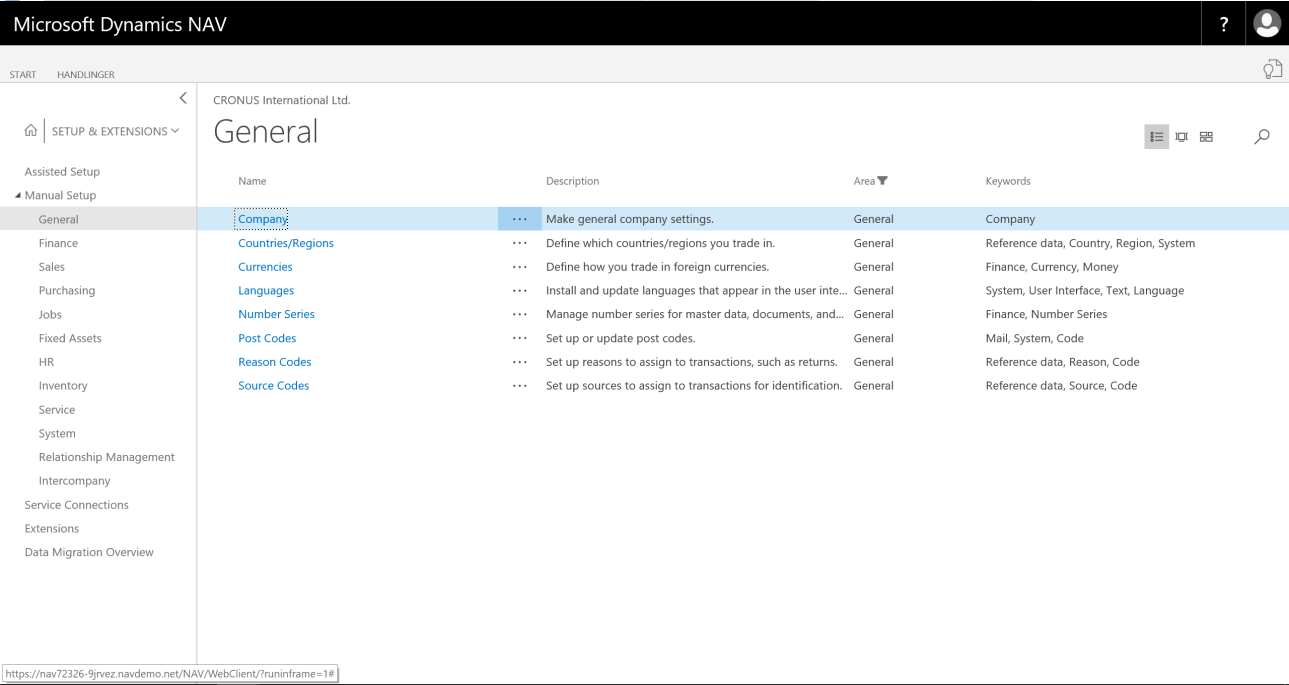Open the ellipsis menu for Reason Codes
Screen dimensions: 1289x685
[x=519, y=362]
